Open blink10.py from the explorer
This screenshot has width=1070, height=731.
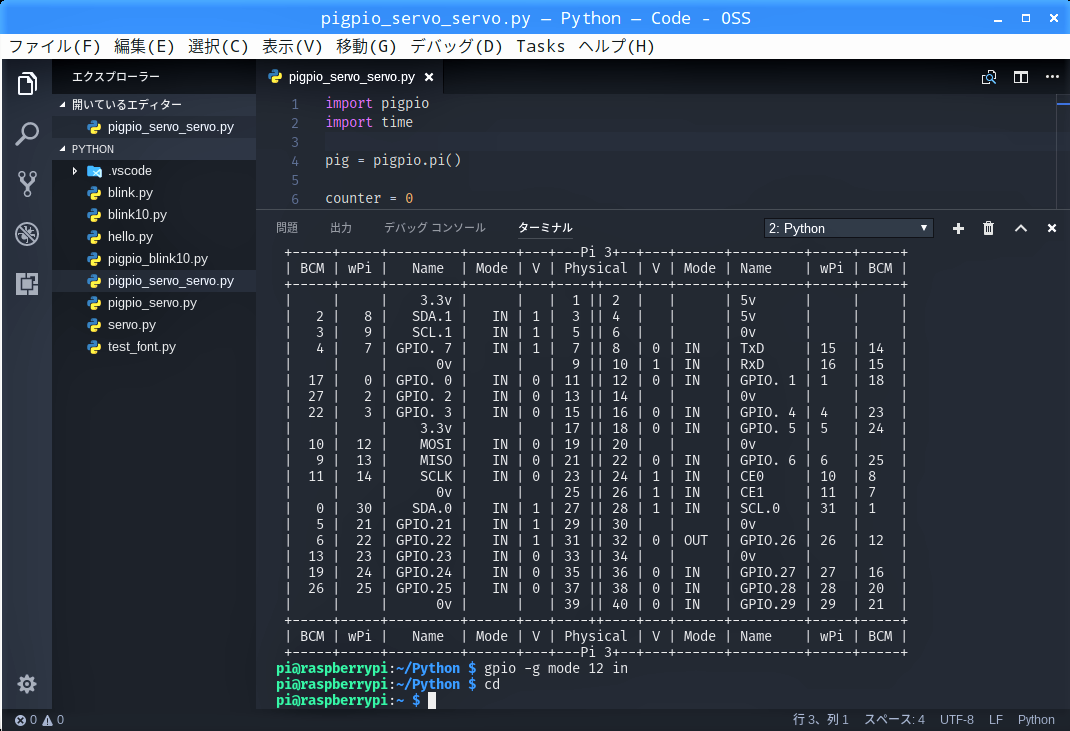coord(154,214)
